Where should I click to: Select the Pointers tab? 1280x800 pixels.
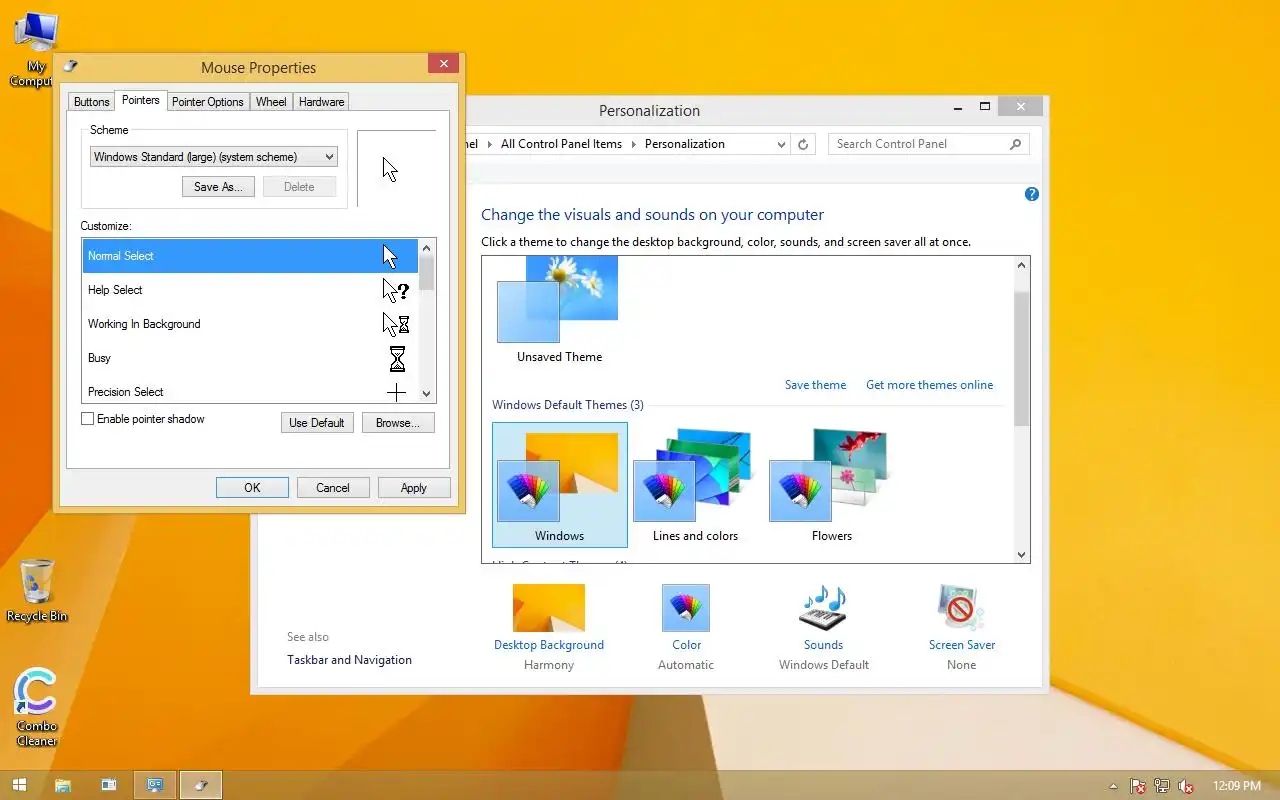coord(140,100)
